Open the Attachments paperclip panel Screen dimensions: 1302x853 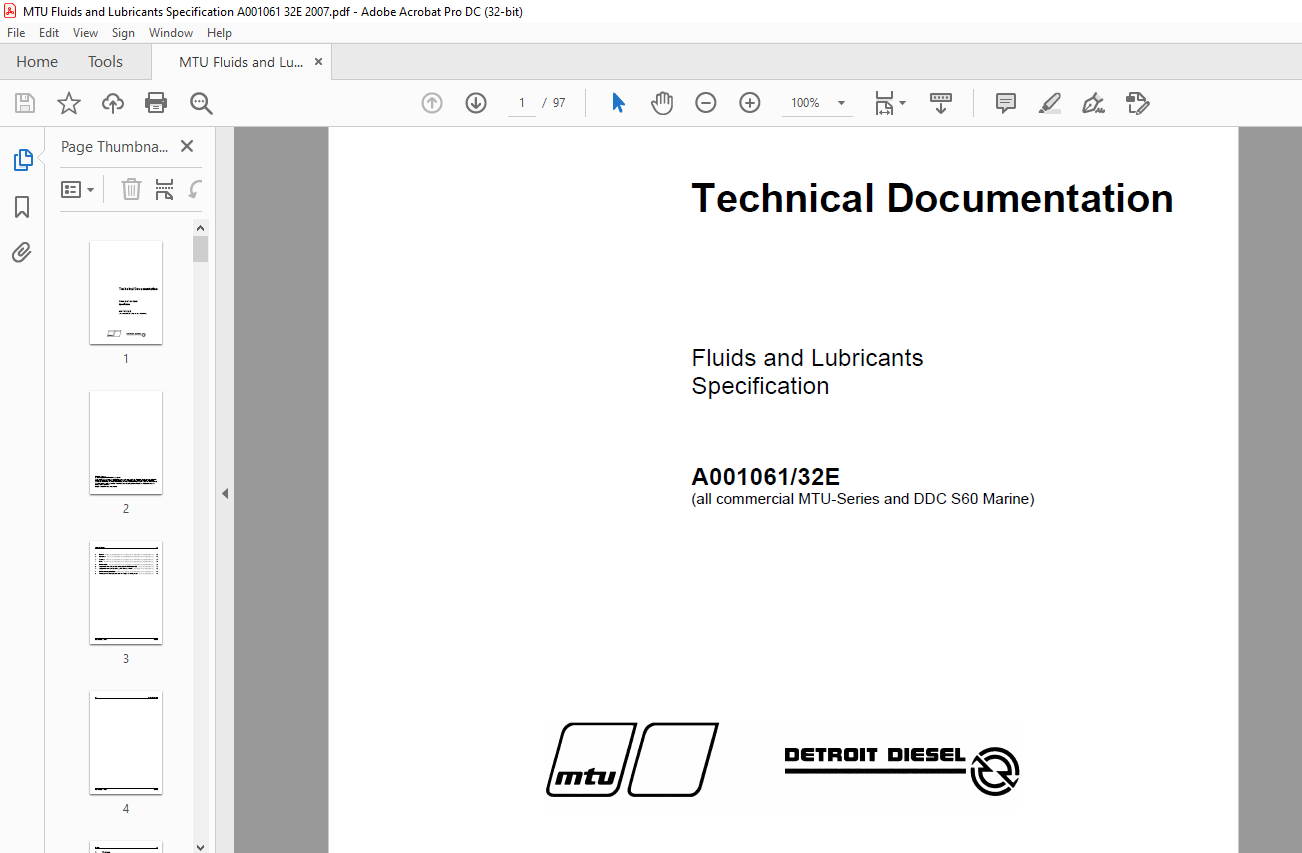22,252
